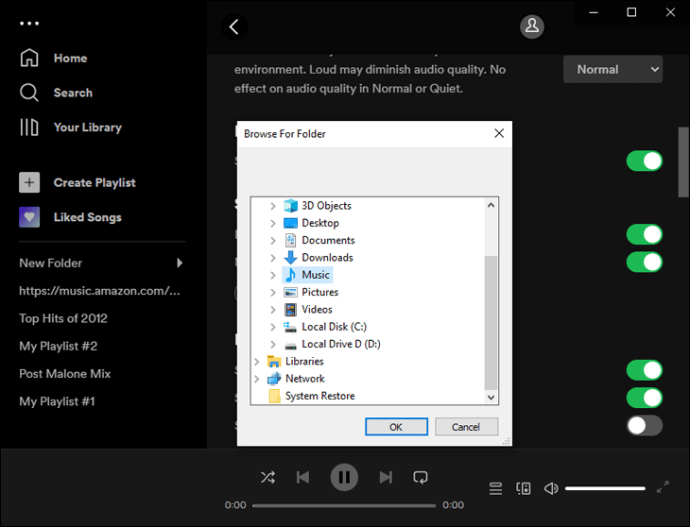Mute using the speaker icon

[551, 488]
